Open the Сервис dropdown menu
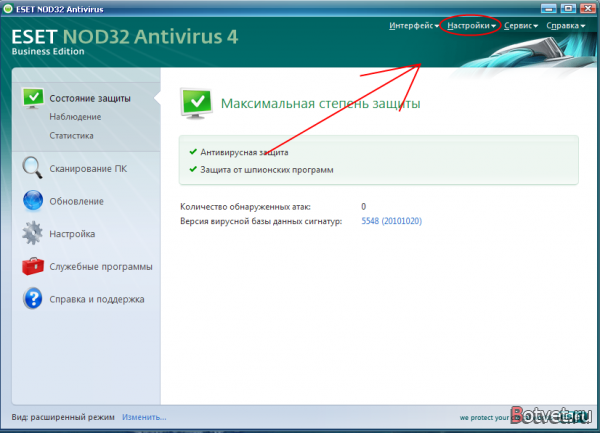The width and height of the screenshot is (600, 433). click(521, 26)
